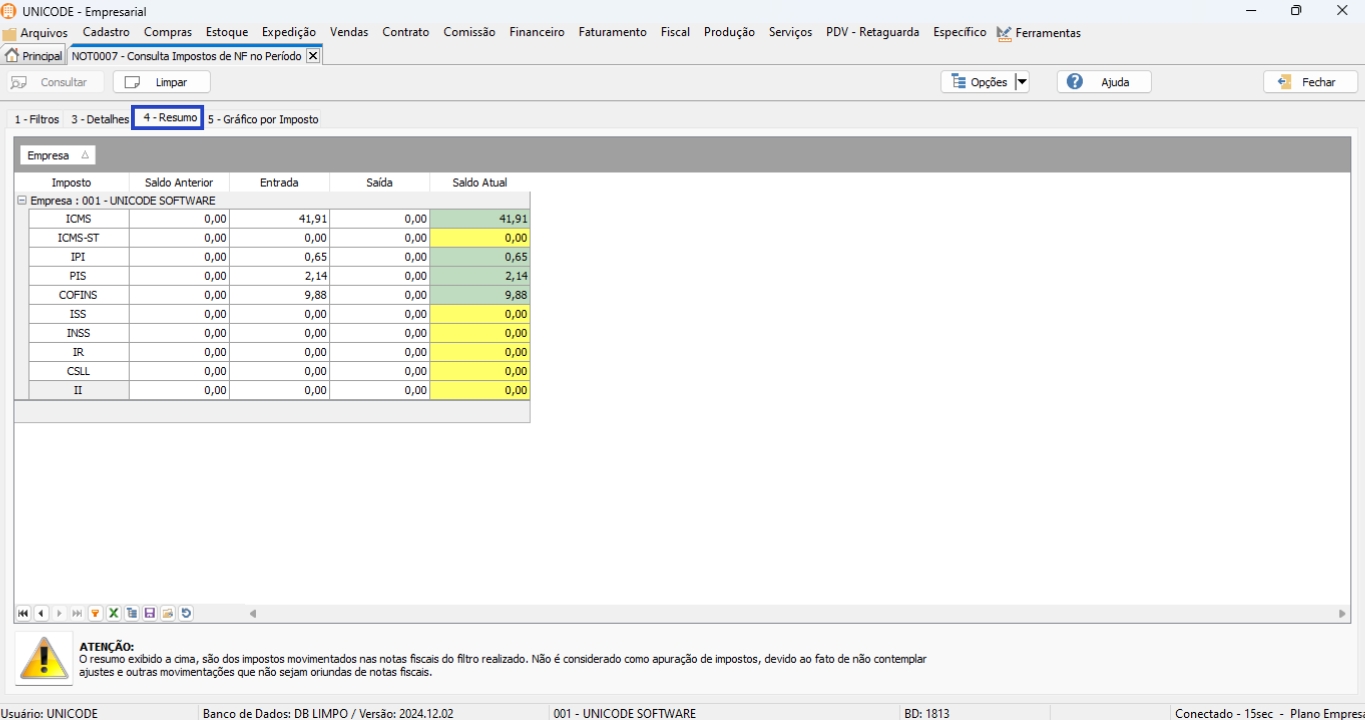Go to previous record in grid navigator
The image size is (1365, 720).
tap(41, 613)
